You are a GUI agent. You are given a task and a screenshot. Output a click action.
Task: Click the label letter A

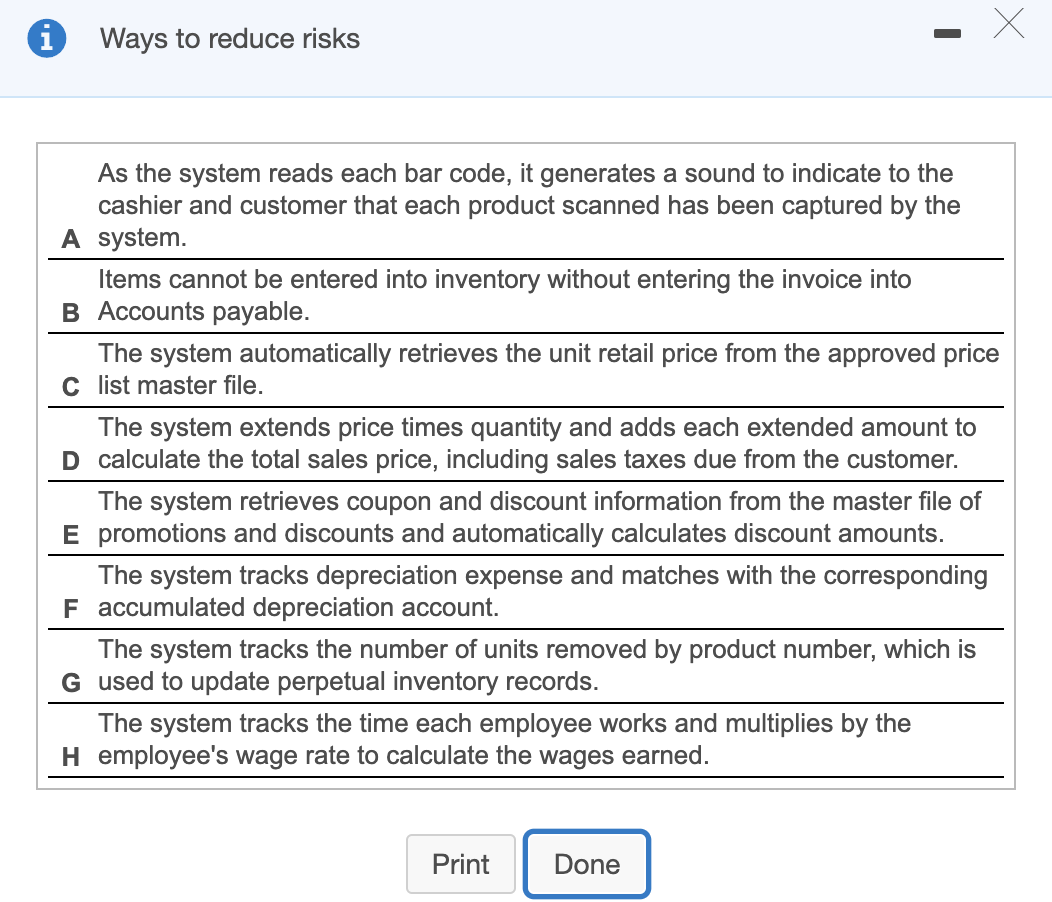tap(69, 239)
